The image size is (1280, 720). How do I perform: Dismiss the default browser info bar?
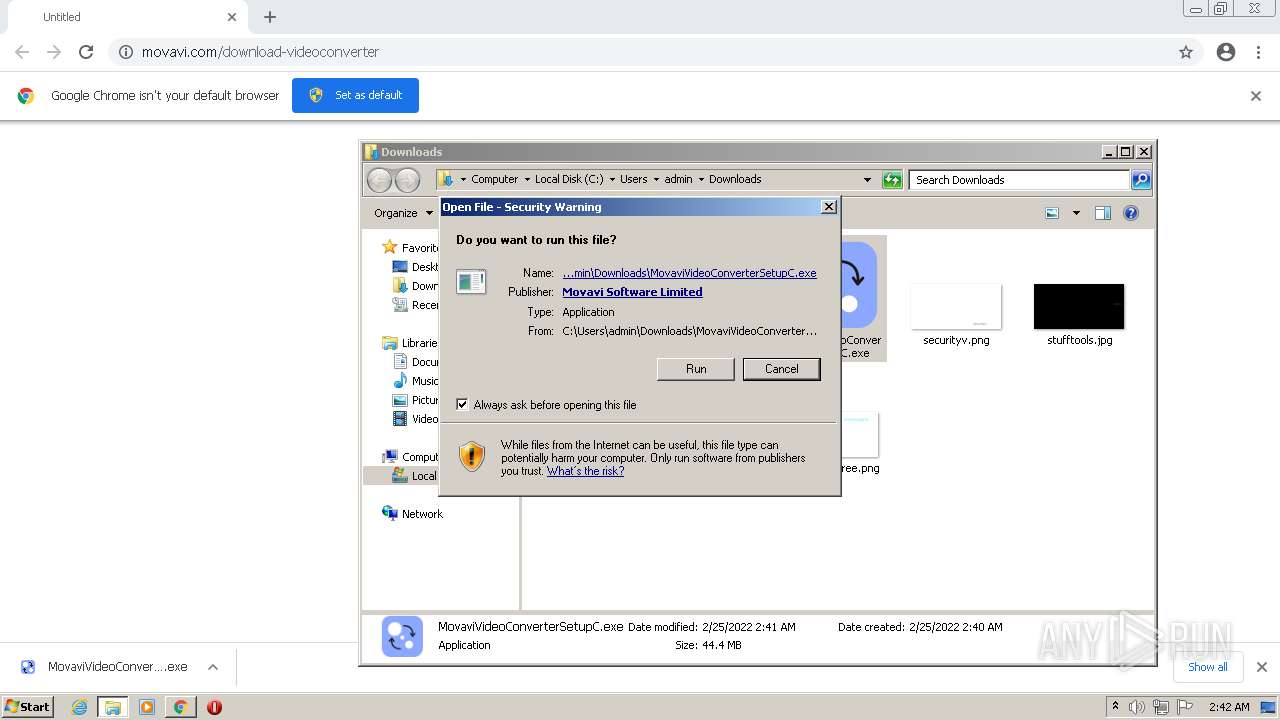tap(1256, 96)
